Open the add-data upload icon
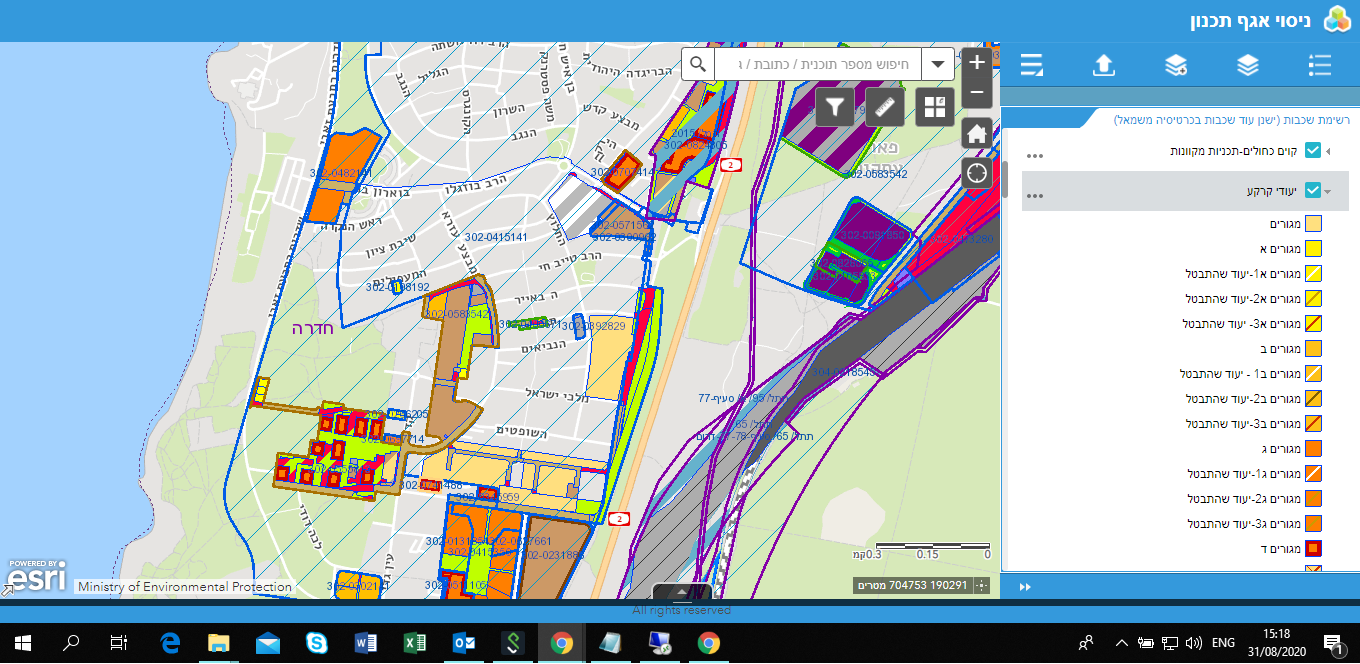Viewport: 1360px width, 664px height. (1103, 65)
